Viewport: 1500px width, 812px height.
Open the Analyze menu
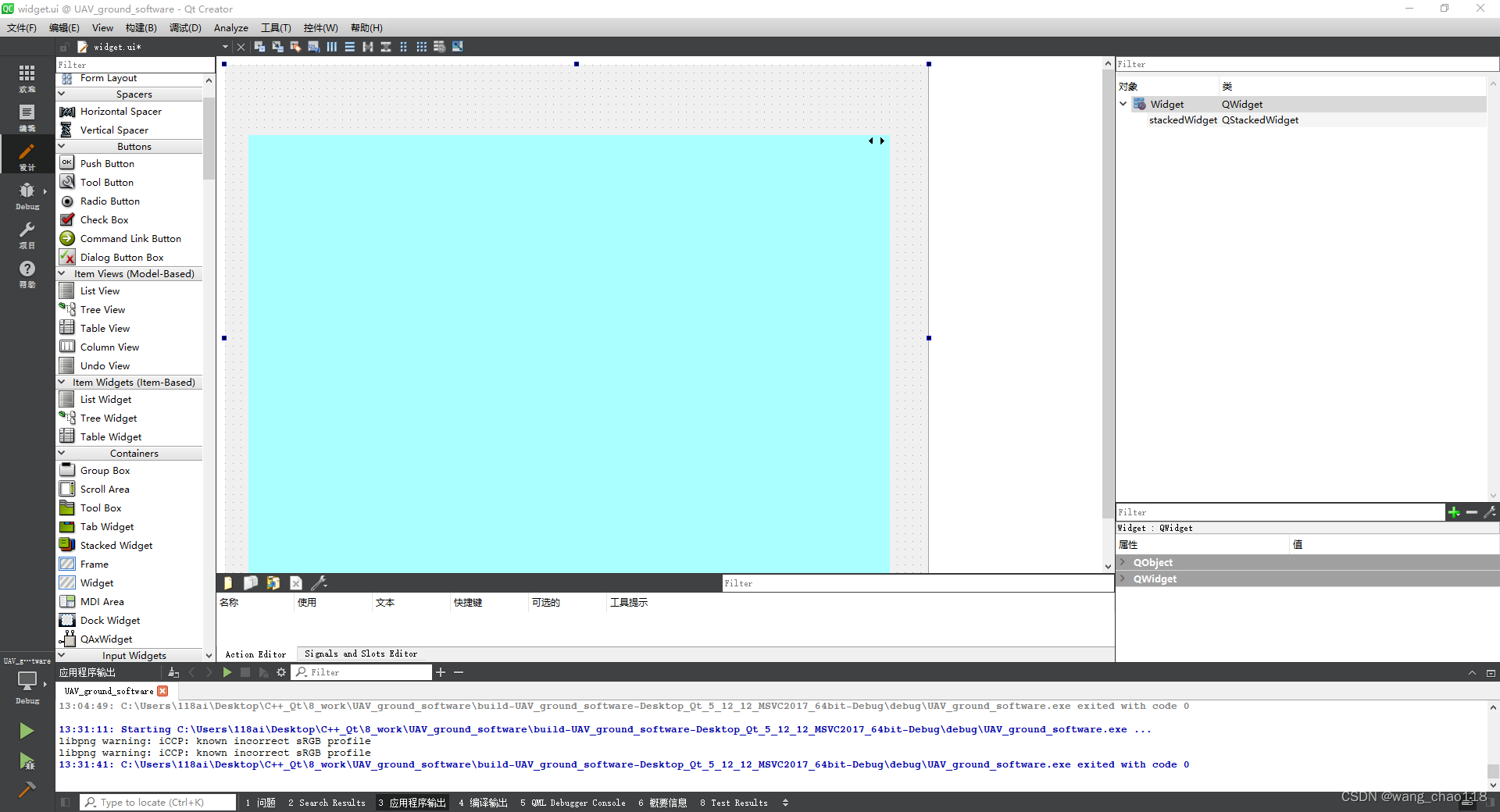click(x=231, y=27)
